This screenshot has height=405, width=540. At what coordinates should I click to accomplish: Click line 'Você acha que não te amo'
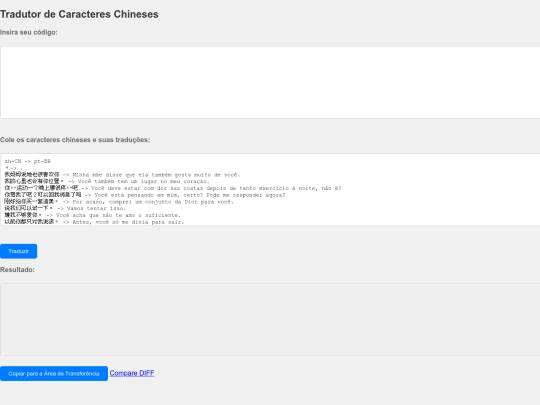[92, 215]
